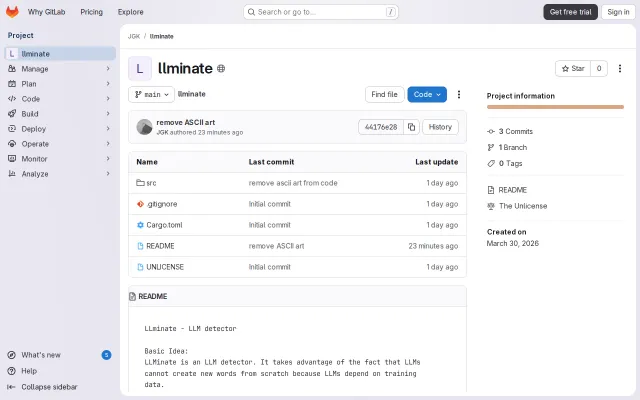The height and width of the screenshot is (400, 640).
Task: Open the Code sidebar section
Action: click(60, 99)
